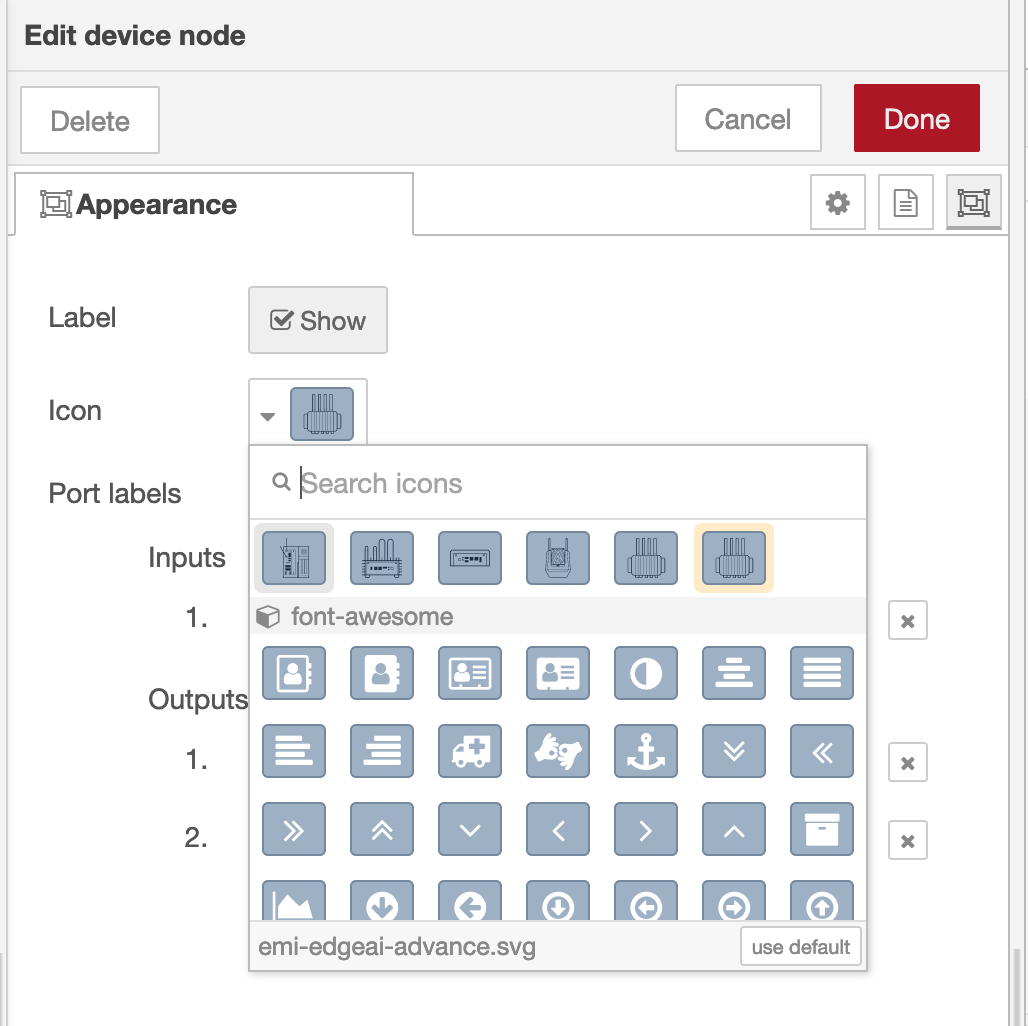Select the area-chart icon
The image size is (1028, 1026).
293,903
